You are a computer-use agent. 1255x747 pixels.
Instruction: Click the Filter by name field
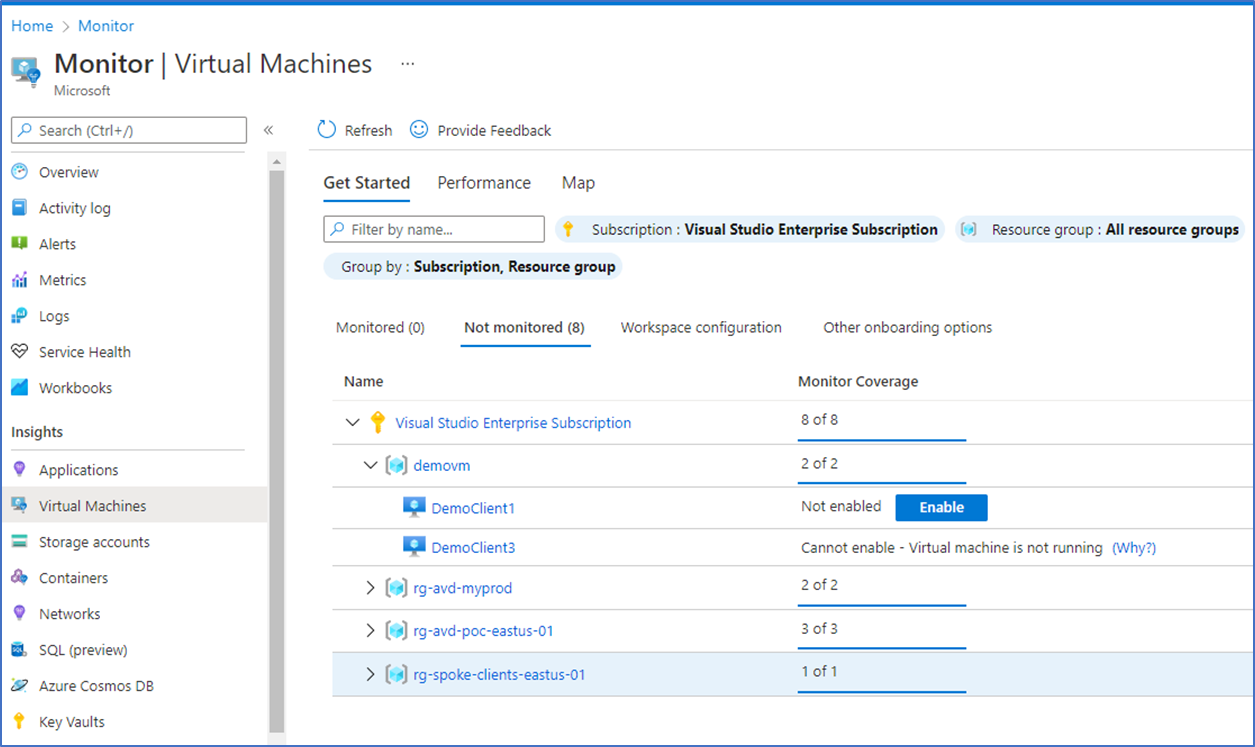(x=434, y=229)
